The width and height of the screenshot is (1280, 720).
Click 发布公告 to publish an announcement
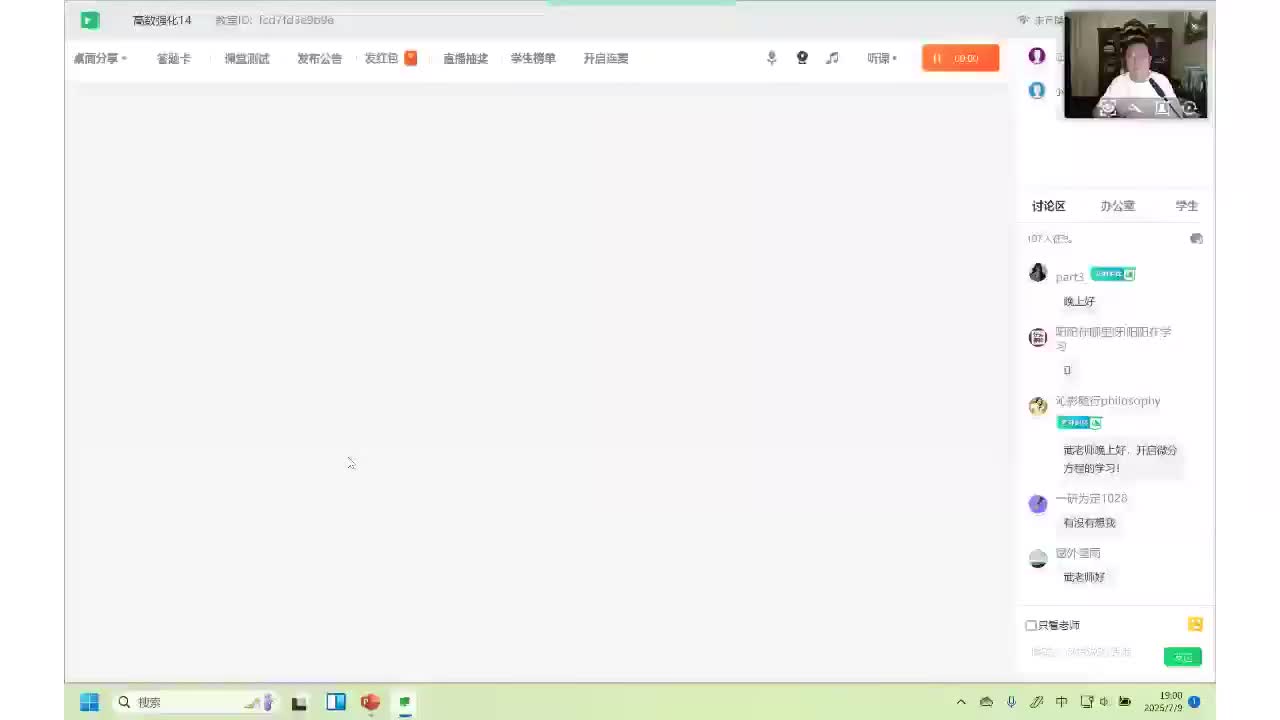tap(319, 59)
